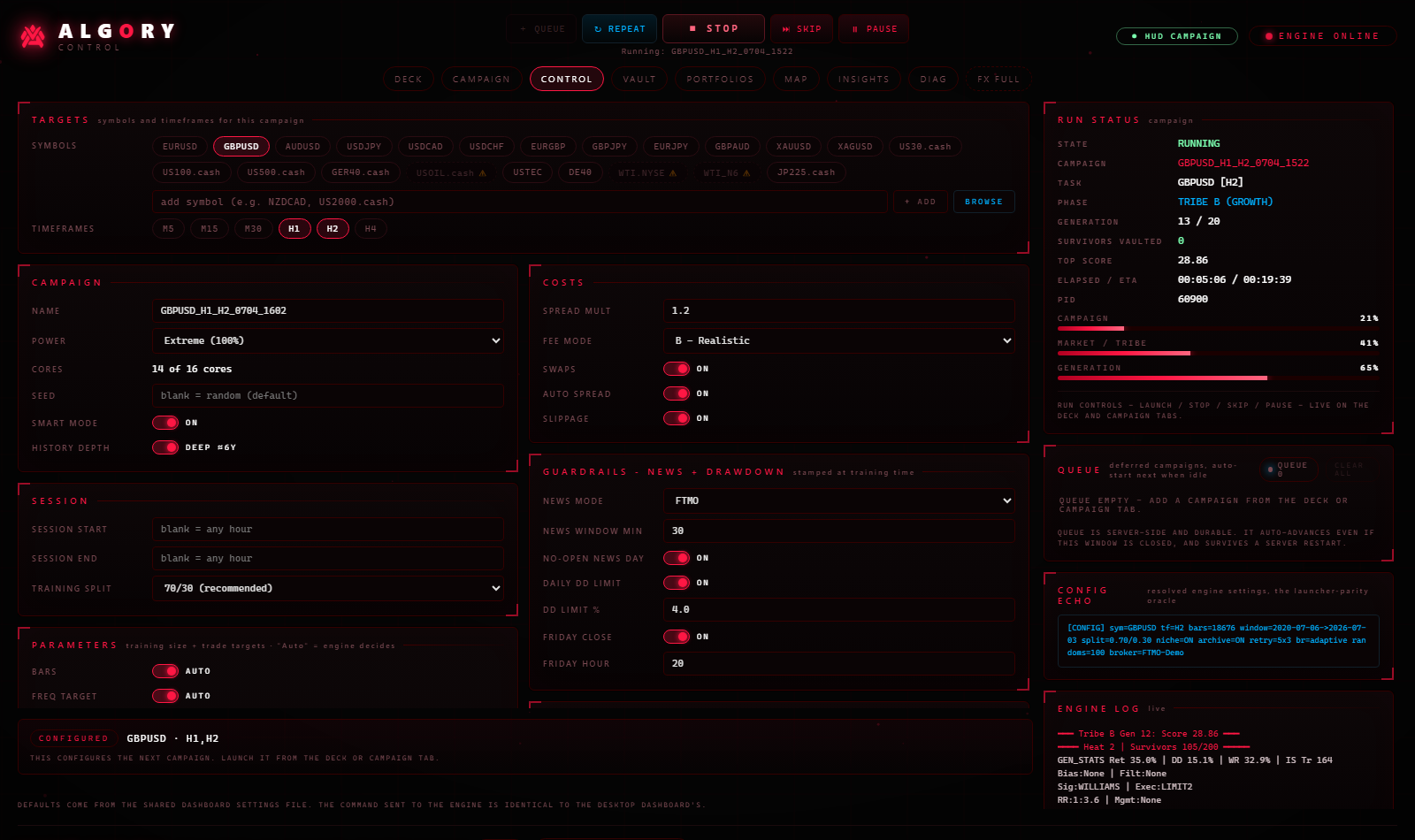The image size is (1415, 840).
Task: Click the Stop campaign button
Action: (713, 29)
